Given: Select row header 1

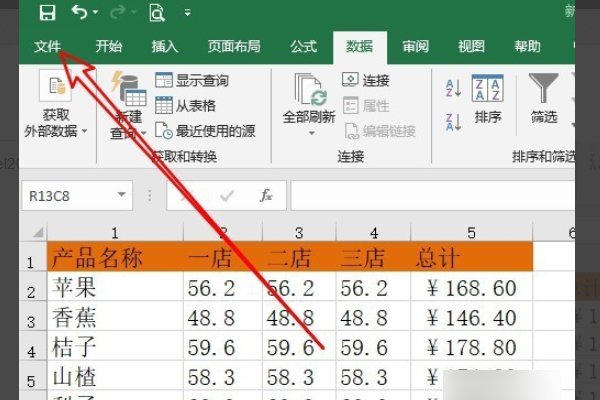Looking at the screenshot, I should click(x=33, y=256).
